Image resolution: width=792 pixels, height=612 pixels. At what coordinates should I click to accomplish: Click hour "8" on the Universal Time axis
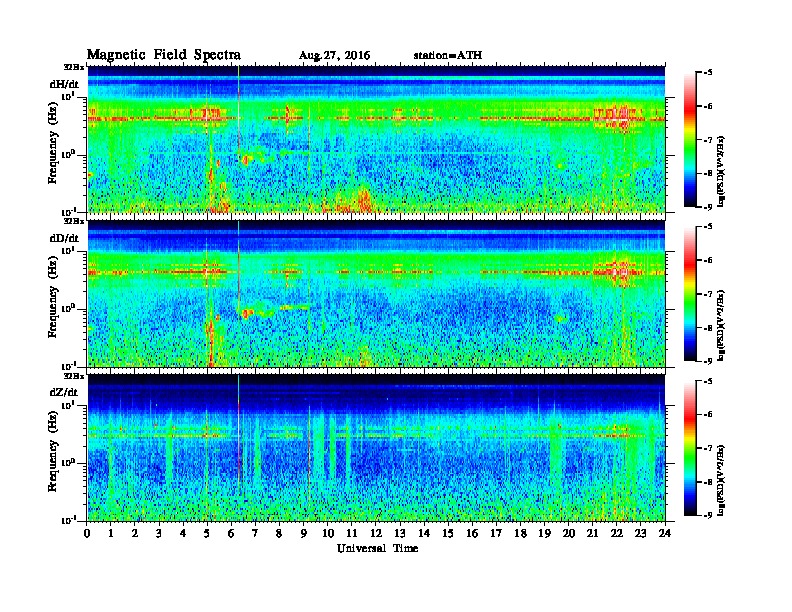(279, 533)
